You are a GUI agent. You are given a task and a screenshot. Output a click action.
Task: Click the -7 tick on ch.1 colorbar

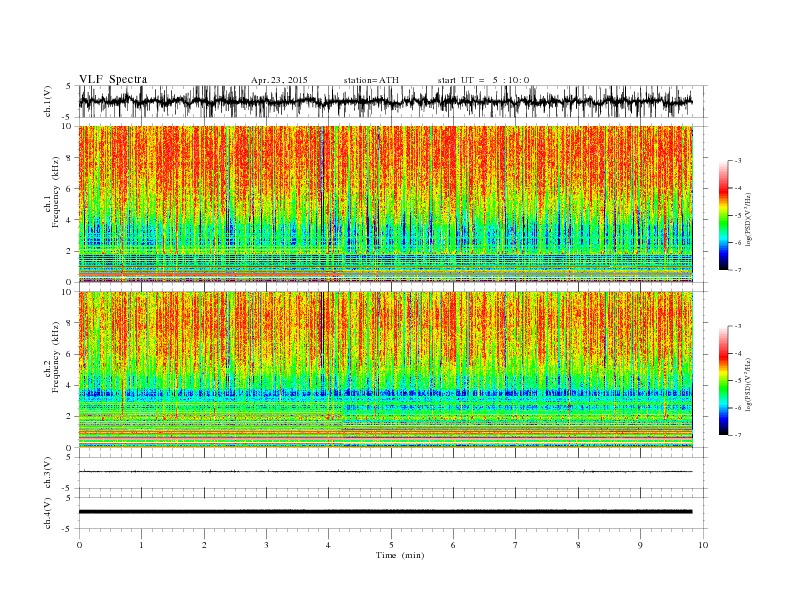[737, 270]
